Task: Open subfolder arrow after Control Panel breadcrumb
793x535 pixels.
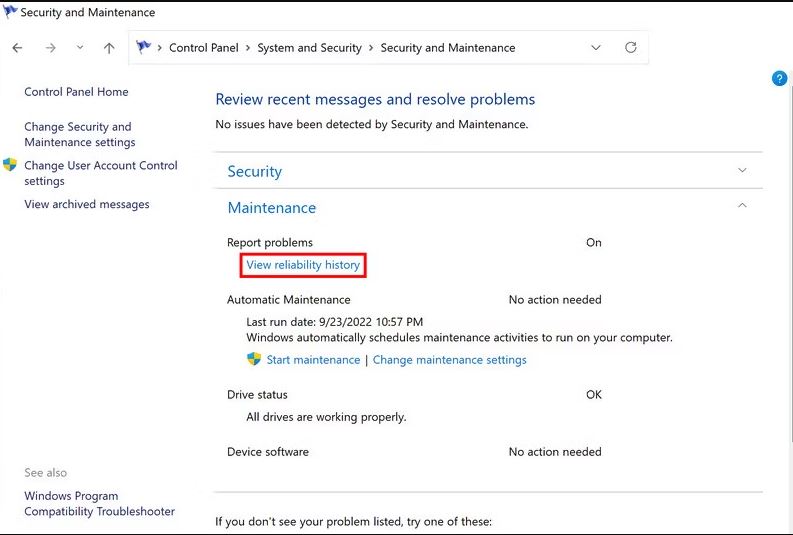Action: click(x=248, y=48)
